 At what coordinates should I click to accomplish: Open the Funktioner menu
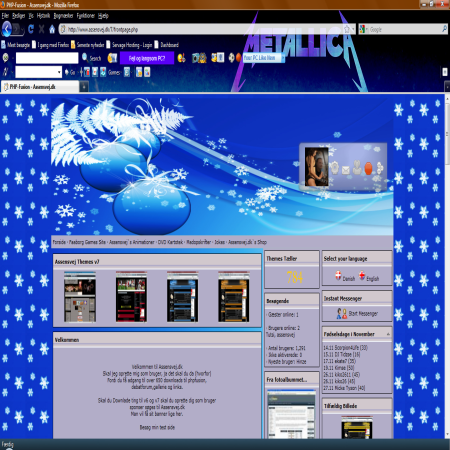tap(86, 15)
